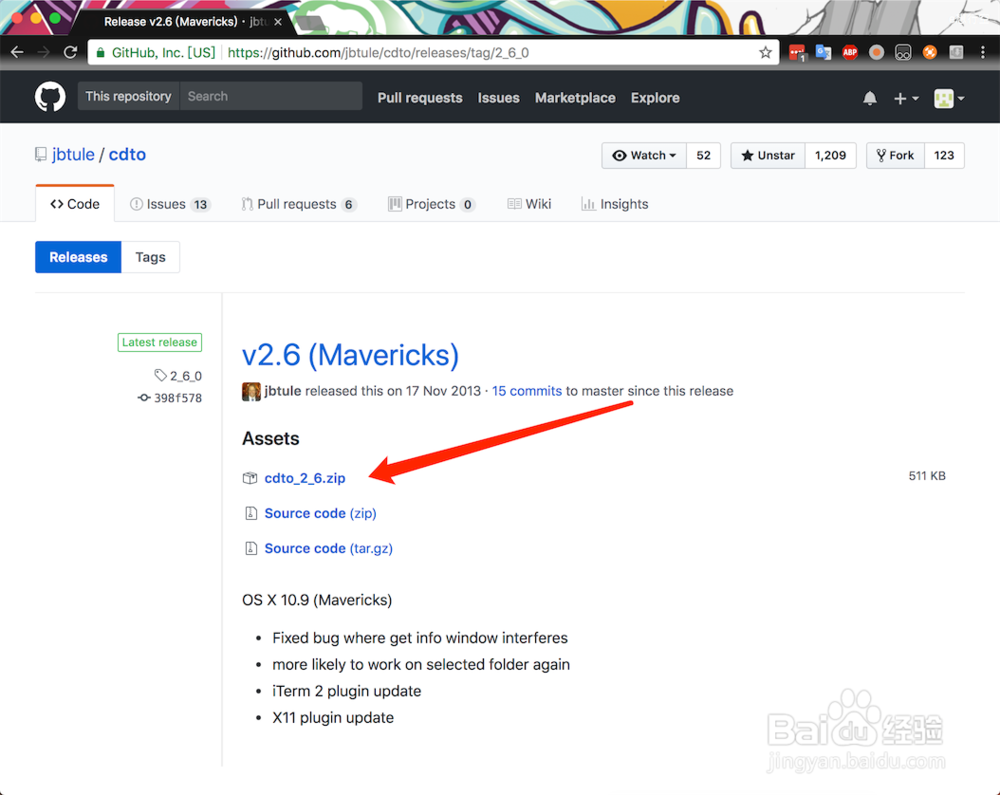Click the GitHub, Inc. [US] security lock
Viewport: 1000px width, 795px height.
[100, 52]
